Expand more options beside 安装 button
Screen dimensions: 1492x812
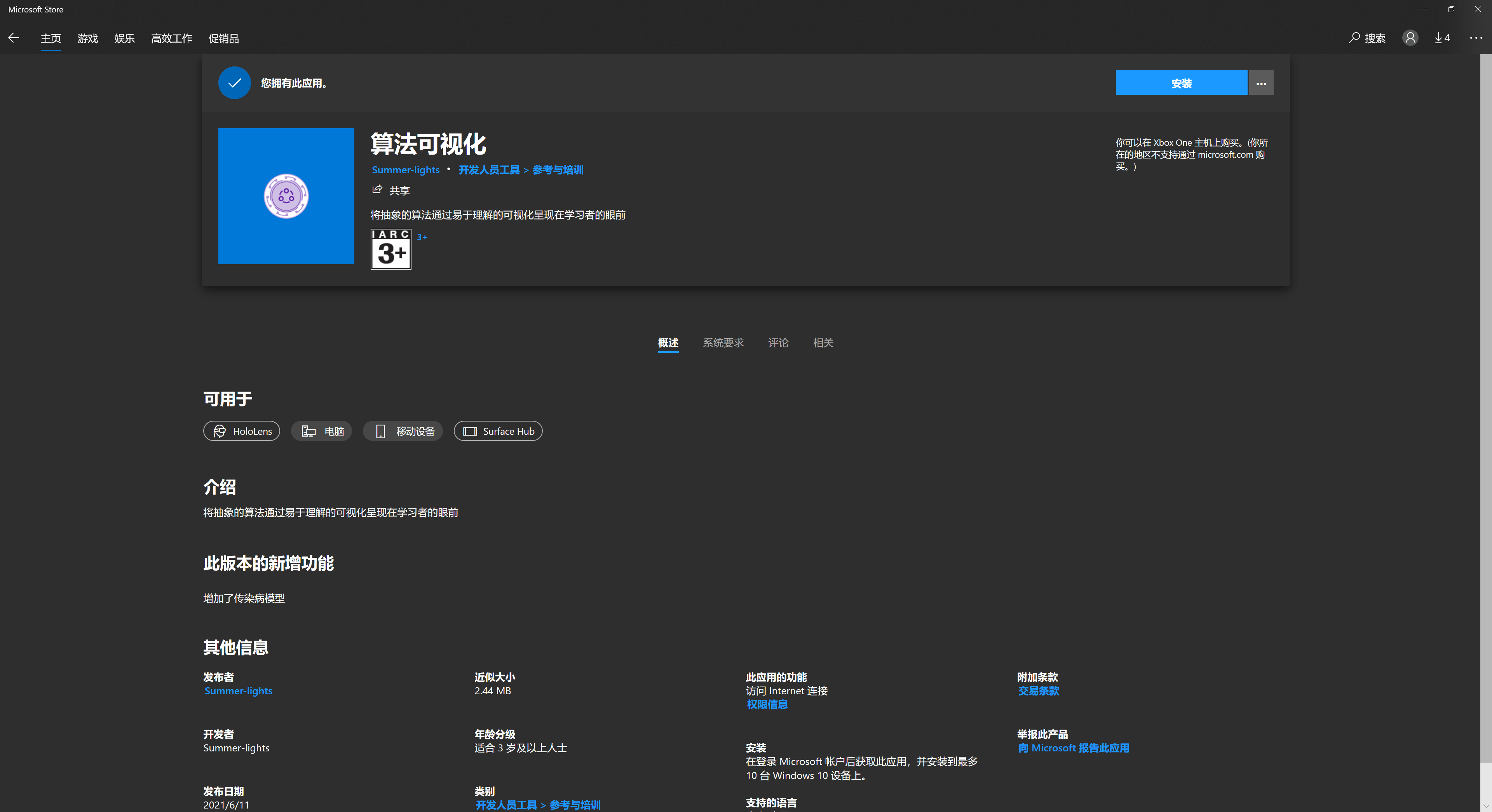1261,84
